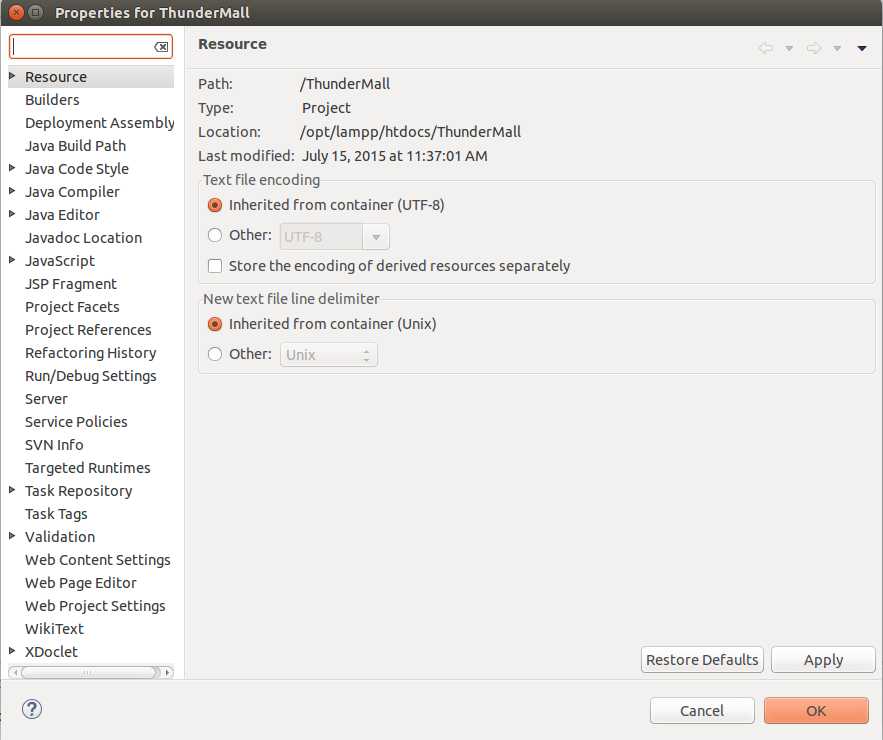883x740 pixels.
Task: Open the Unix line delimiter dropdown
Action: pyautogui.click(x=329, y=355)
